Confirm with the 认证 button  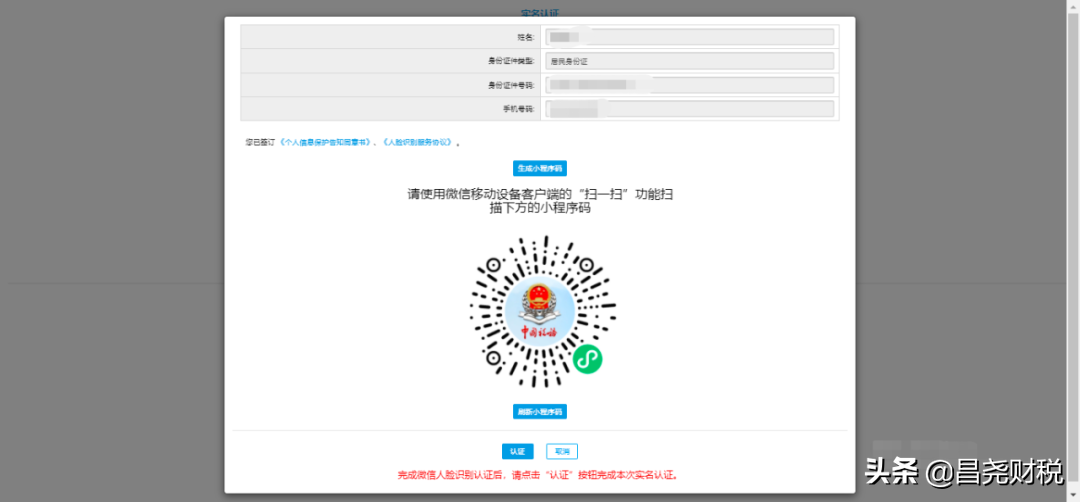(517, 452)
